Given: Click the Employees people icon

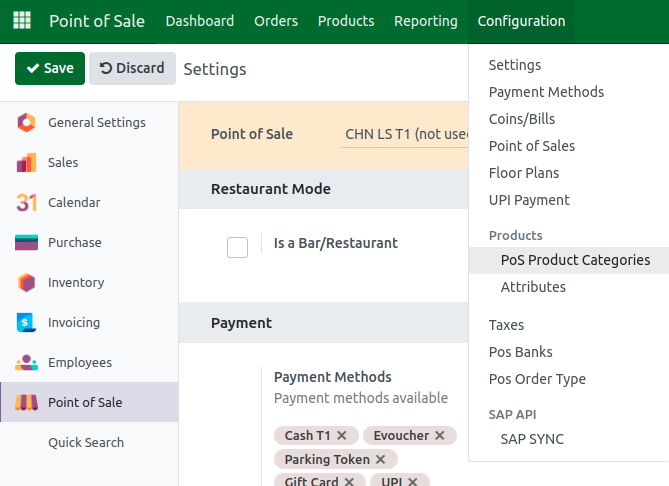Looking at the screenshot, I should pos(26,362).
